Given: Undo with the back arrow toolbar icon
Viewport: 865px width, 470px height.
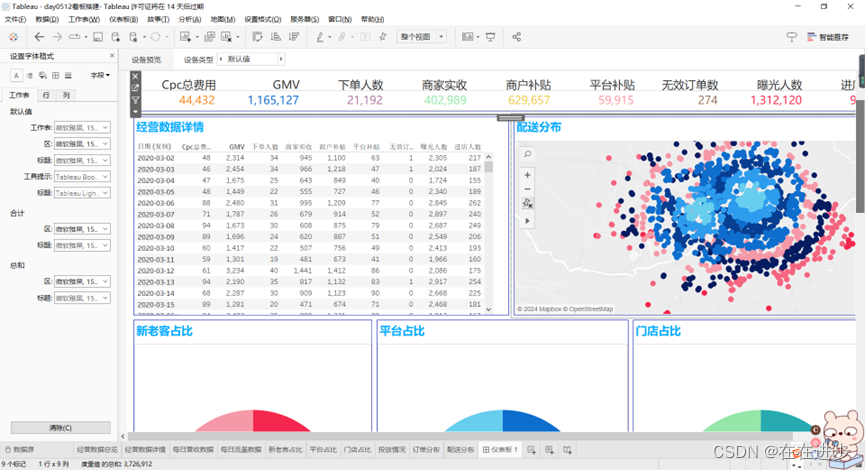Looking at the screenshot, I should [x=39, y=37].
